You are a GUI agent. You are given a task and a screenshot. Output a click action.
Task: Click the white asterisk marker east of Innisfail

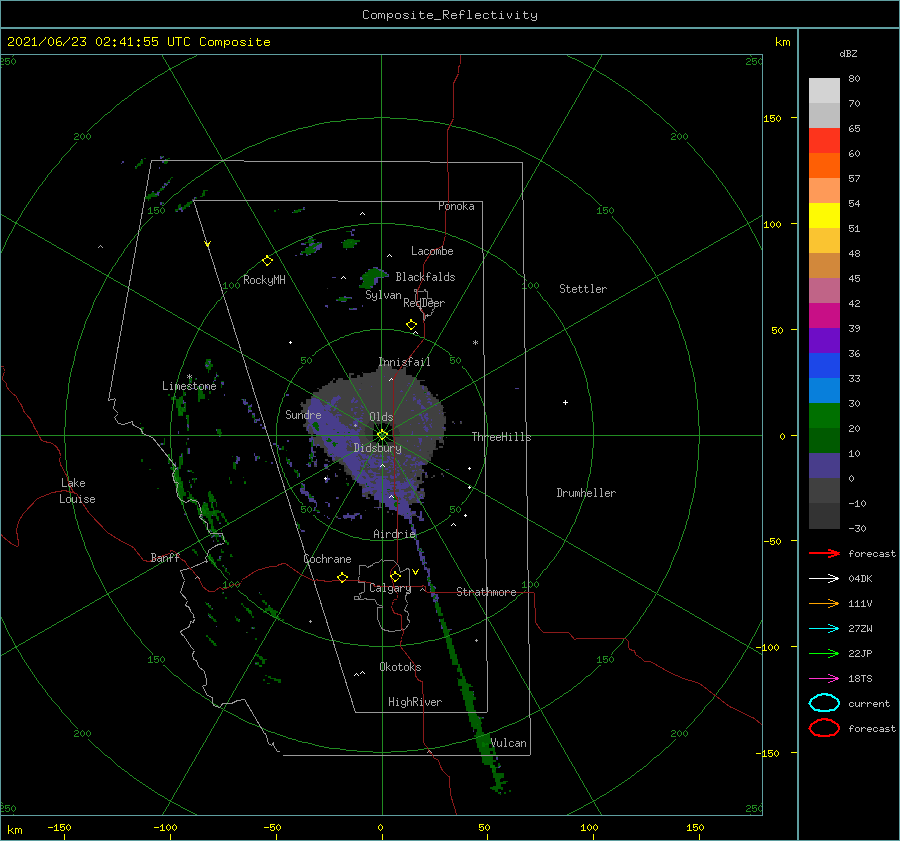[475, 343]
